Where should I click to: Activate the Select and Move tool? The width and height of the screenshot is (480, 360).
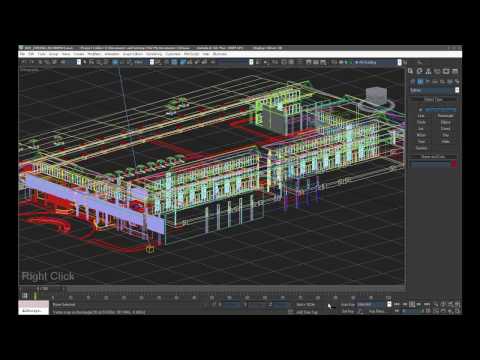coord(115,62)
